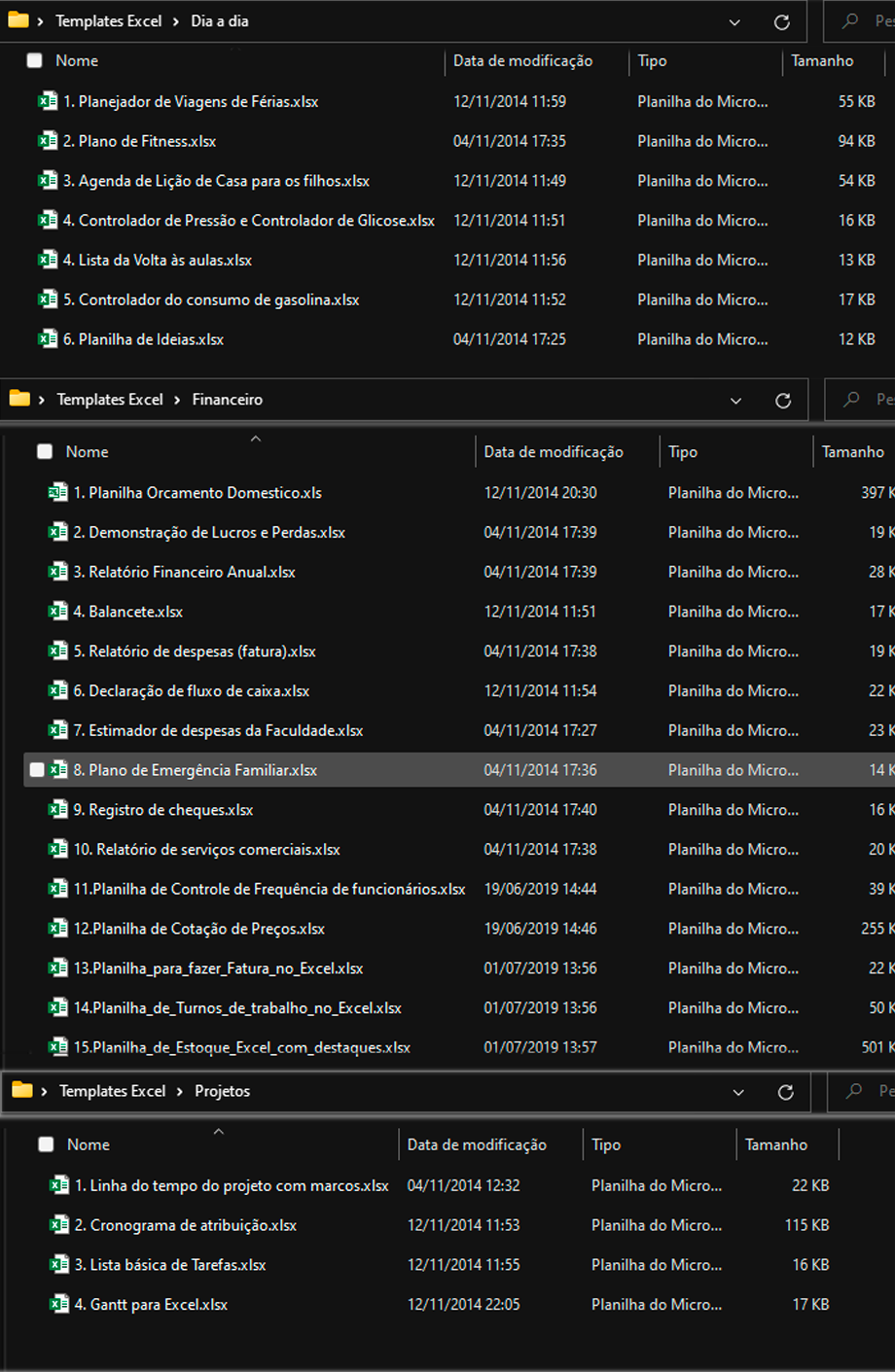Check the box on 8. Plano de Emergência Familiar row

[37, 768]
